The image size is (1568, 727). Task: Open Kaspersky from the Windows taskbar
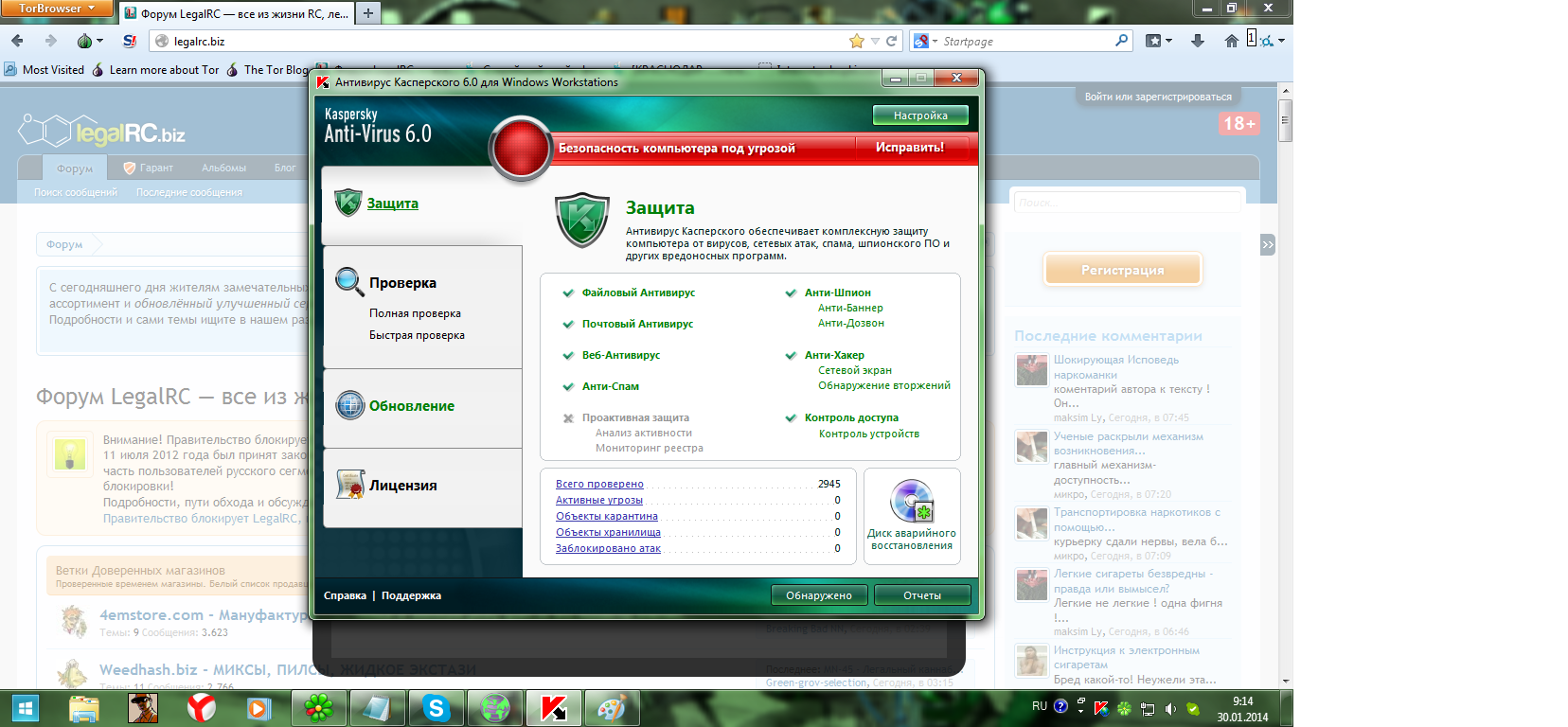click(x=554, y=708)
